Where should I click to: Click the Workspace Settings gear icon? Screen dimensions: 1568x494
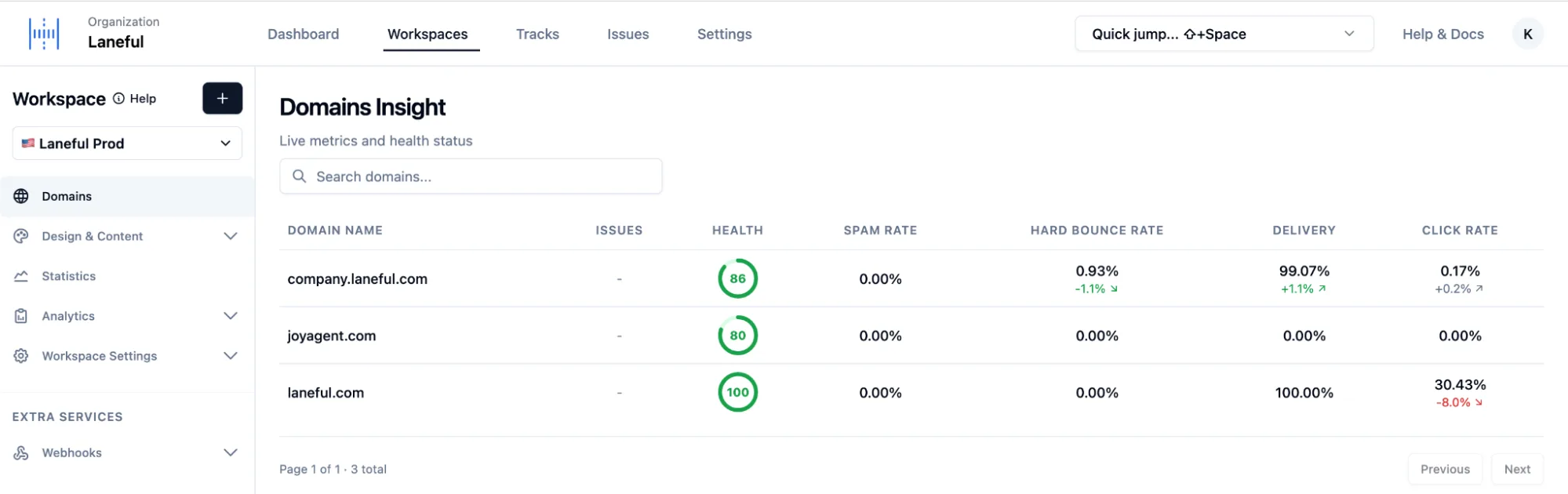pos(21,356)
